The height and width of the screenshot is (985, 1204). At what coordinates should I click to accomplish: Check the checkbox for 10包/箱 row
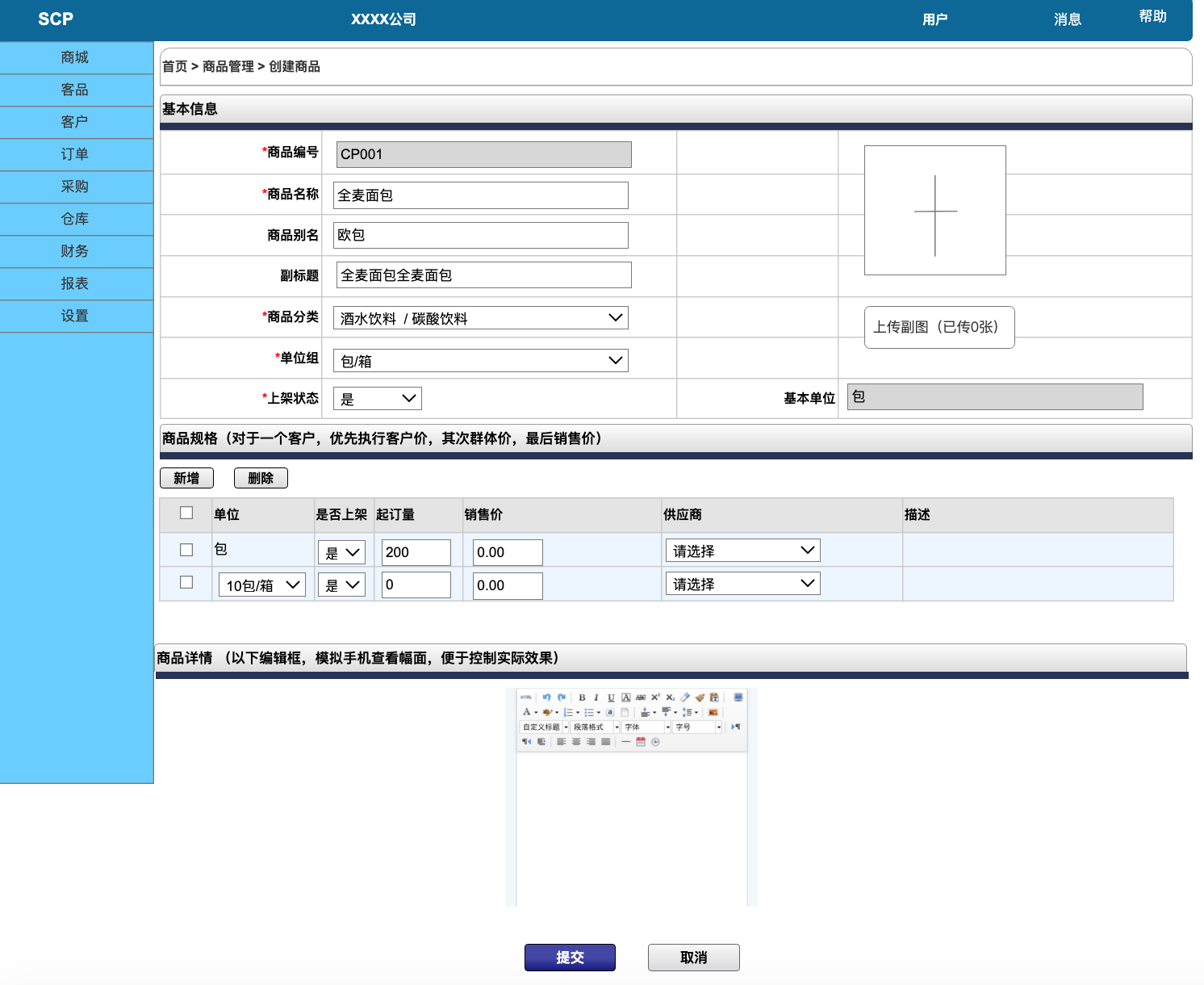(186, 582)
